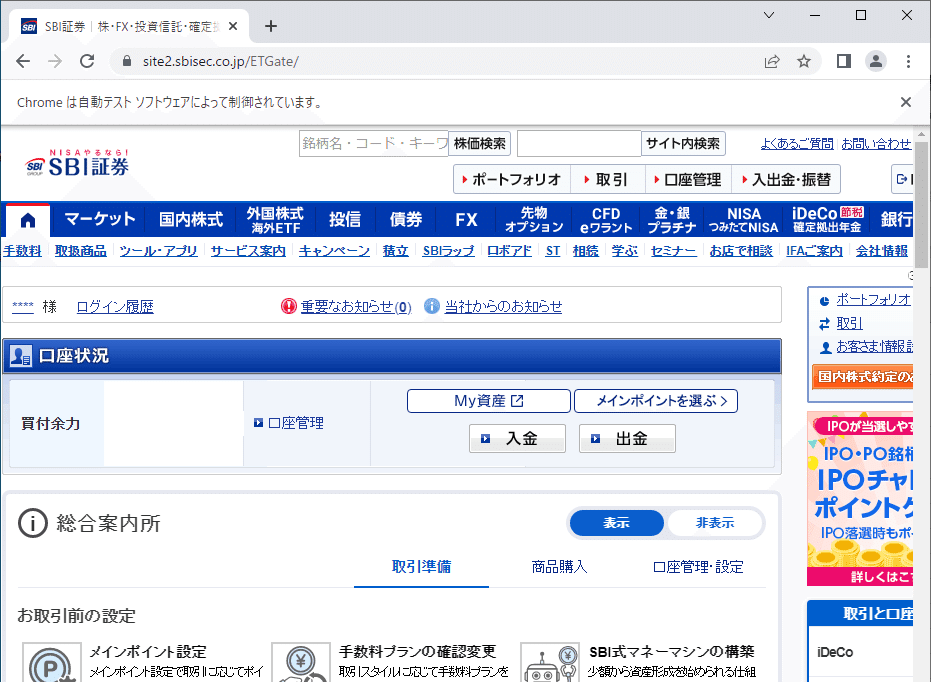Select the FX navigation tab
The image size is (931, 682).
(x=467, y=219)
